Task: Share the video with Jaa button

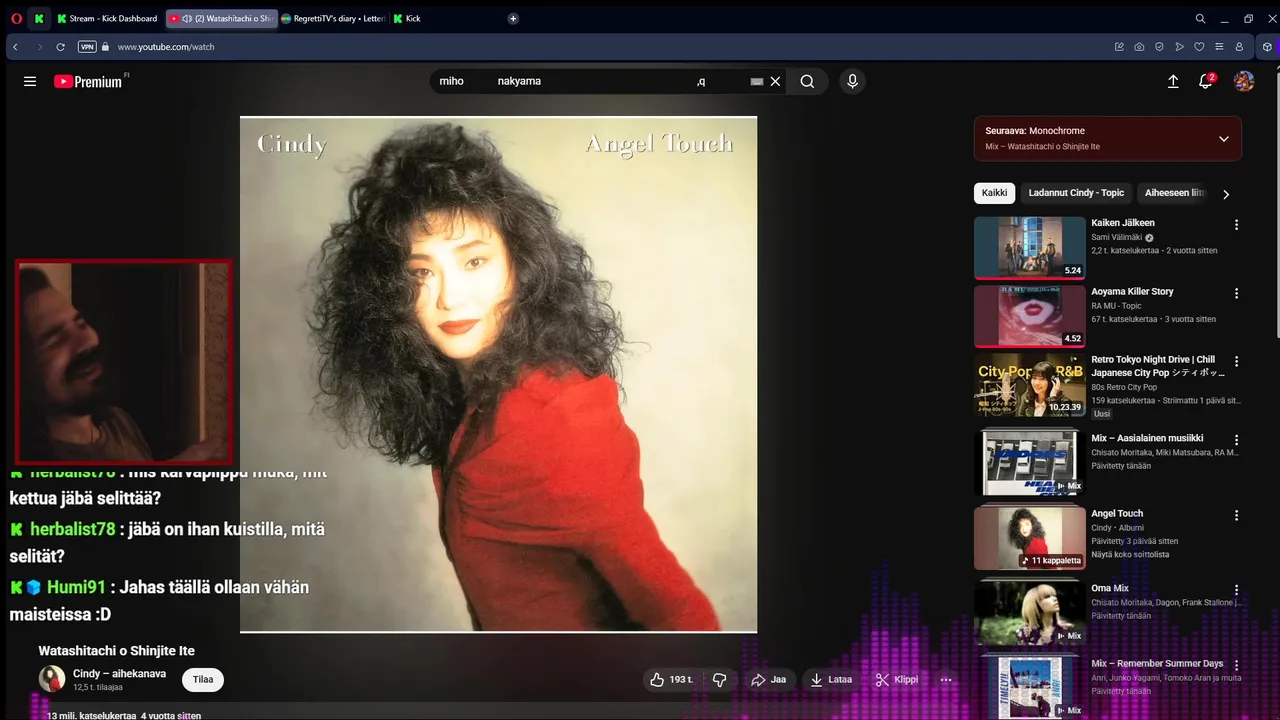Action: click(x=768, y=679)
